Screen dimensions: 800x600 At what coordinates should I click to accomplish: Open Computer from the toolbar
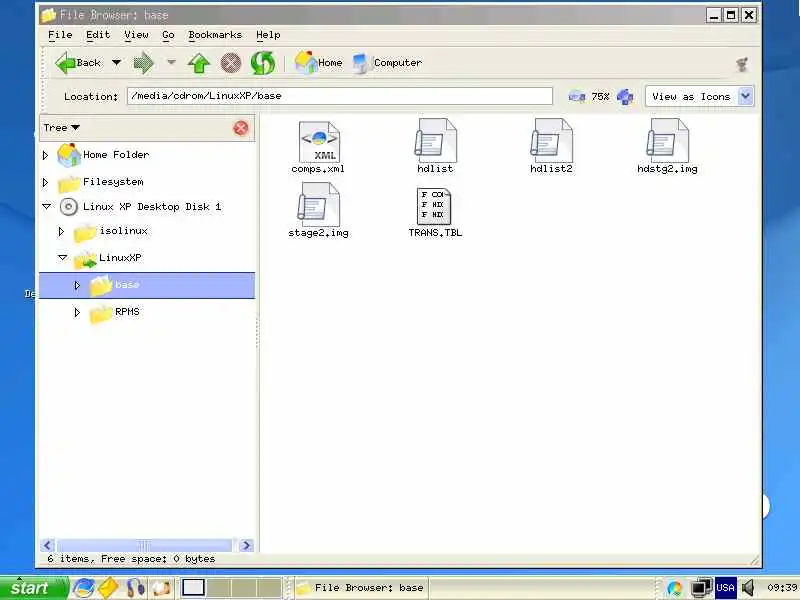(387, 63)
